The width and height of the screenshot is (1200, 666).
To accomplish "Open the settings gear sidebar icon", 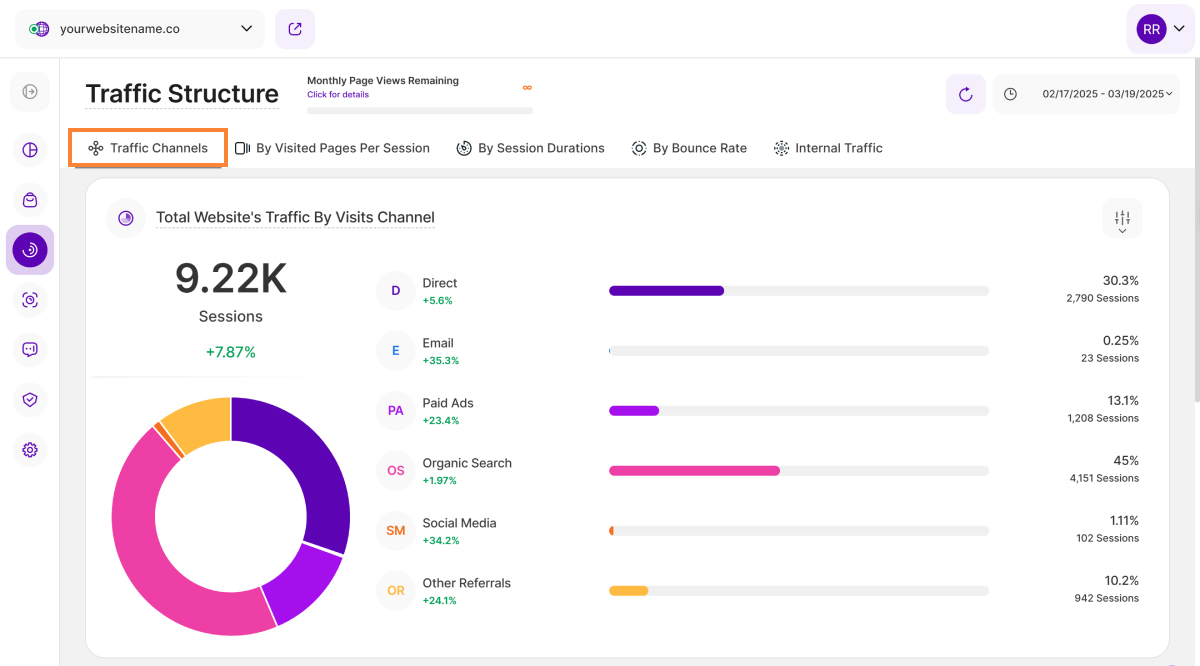I will (30, 450).
